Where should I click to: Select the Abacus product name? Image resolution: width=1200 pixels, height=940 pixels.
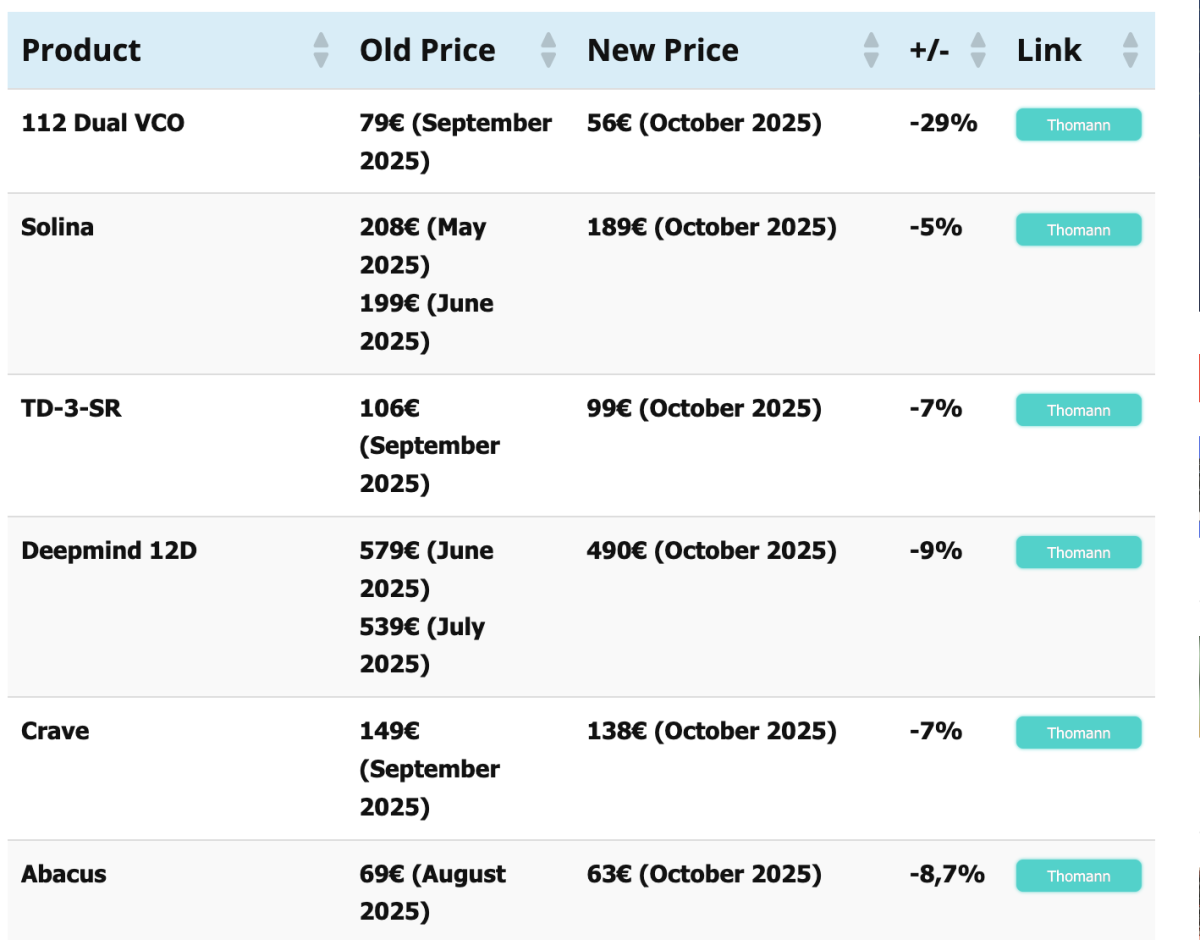coord(63,874)
